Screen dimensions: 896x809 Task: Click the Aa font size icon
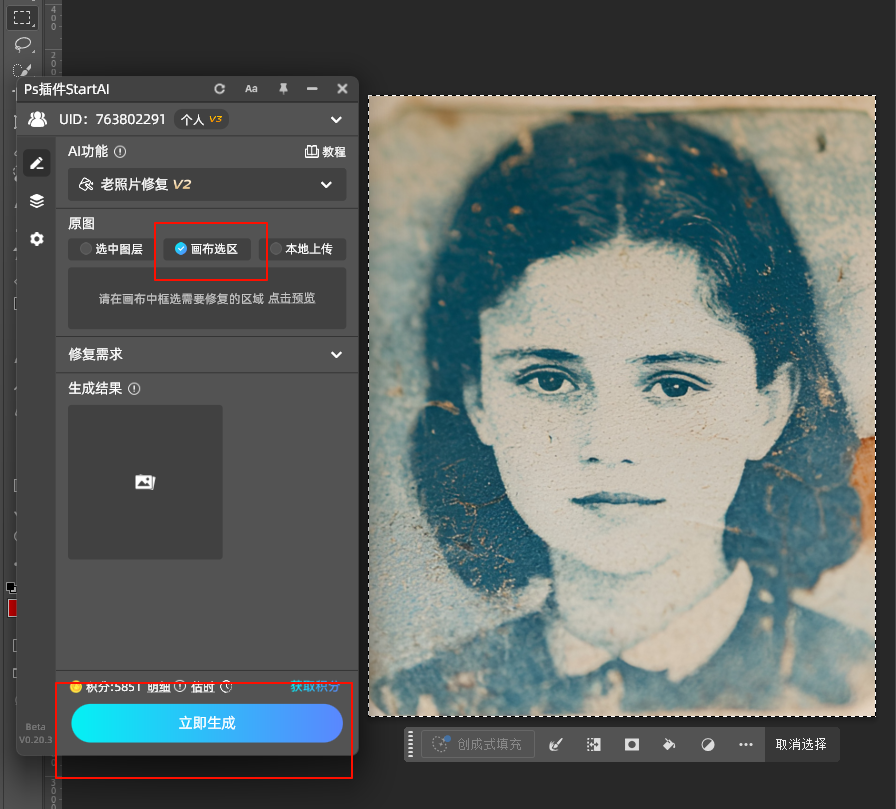click(251, 89)
